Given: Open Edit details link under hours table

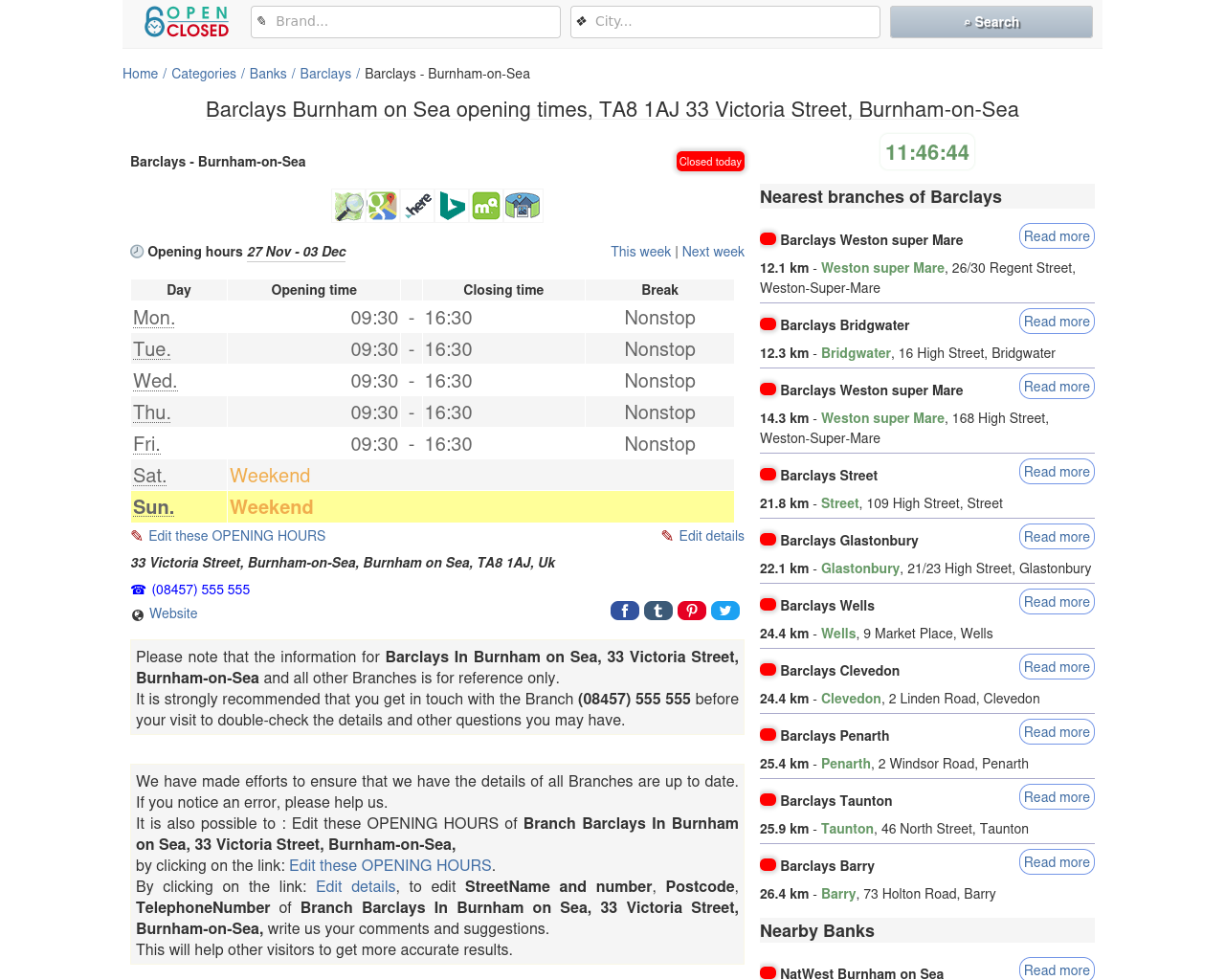Looking at the screenshot, I should pyautogui.click(x=711, y=536).
